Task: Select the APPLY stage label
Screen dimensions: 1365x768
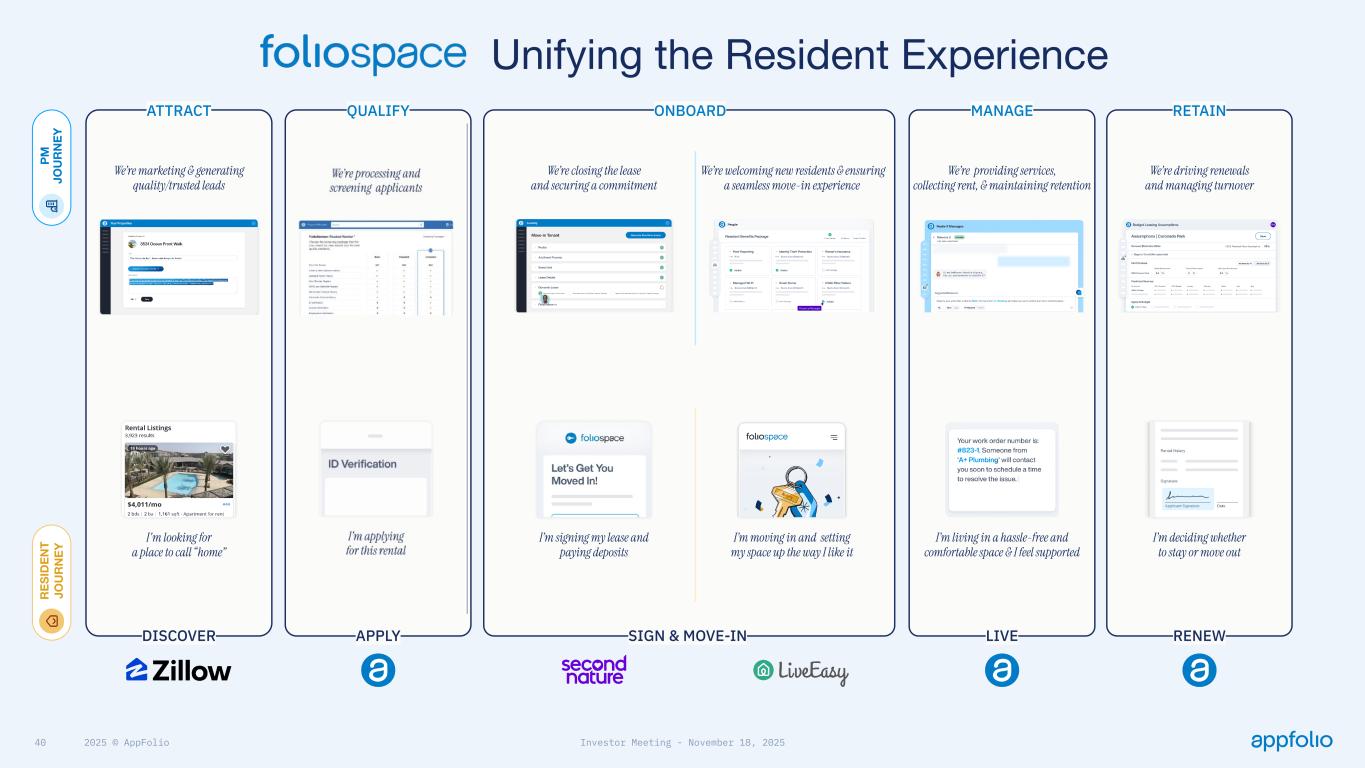Action: point(378,636)
